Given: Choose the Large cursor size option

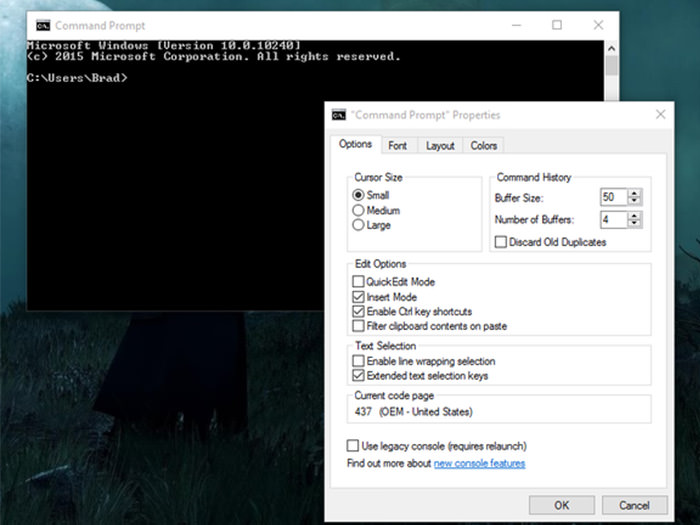Looking at the screenshot, I should (359, 226).
